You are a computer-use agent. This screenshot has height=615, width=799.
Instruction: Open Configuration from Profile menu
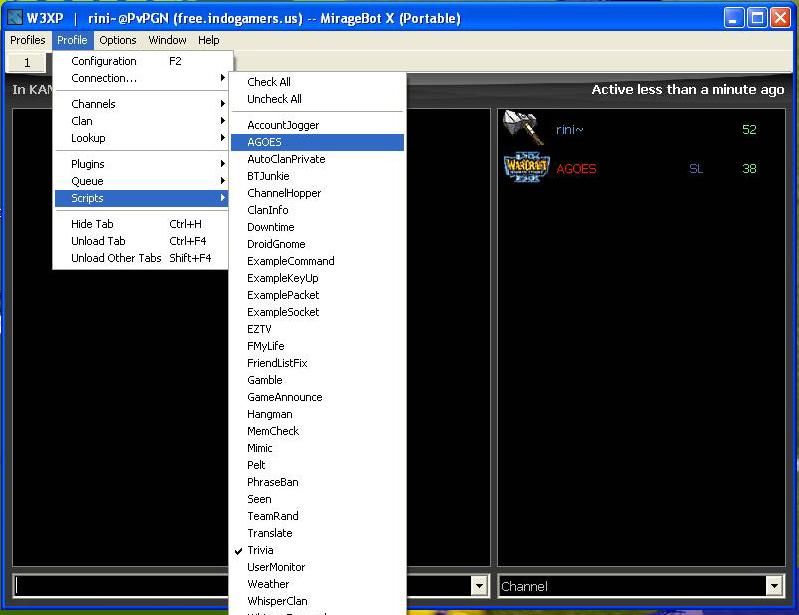pos(142,61)
